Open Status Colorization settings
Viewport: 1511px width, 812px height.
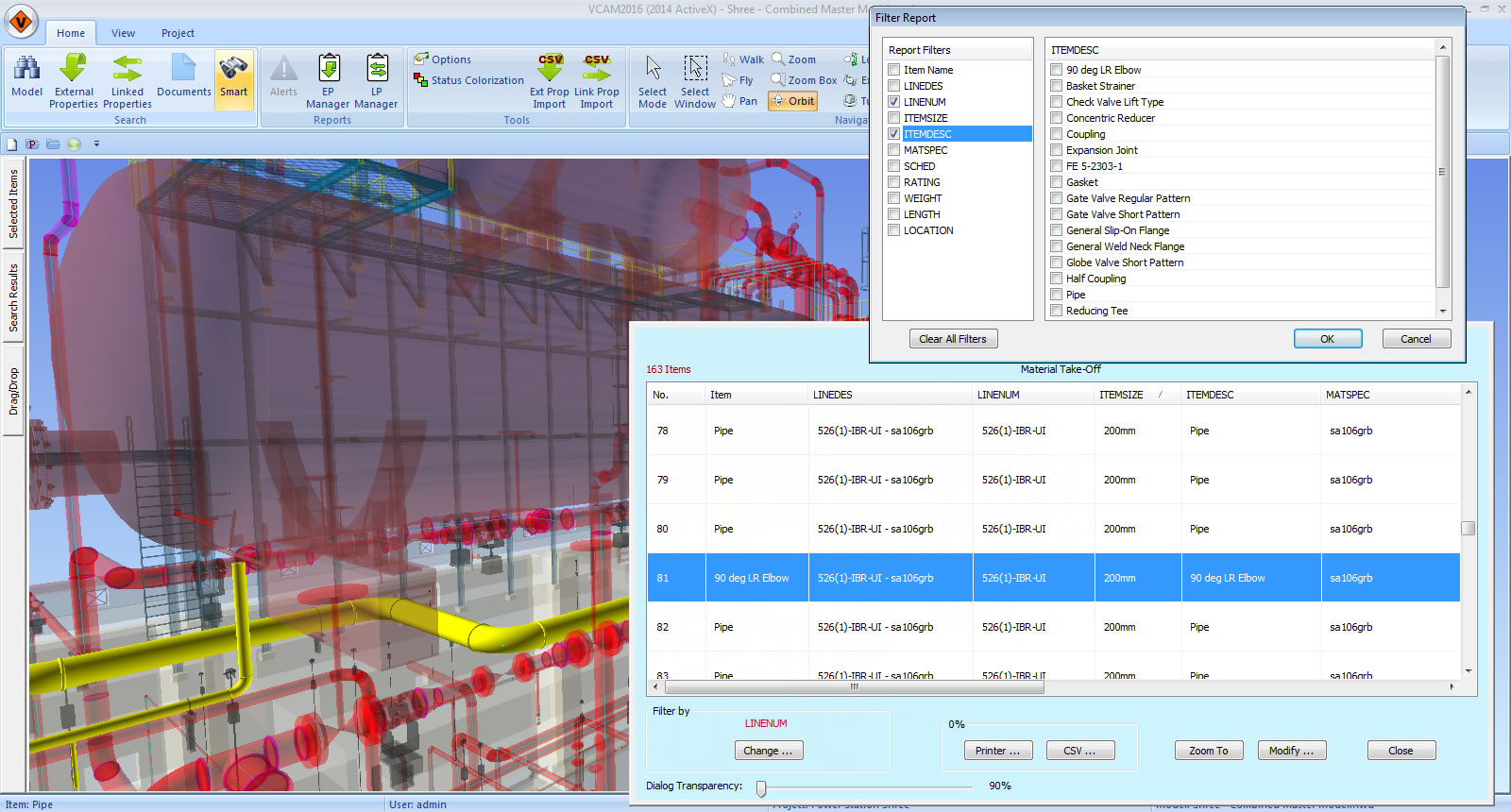point(468,80)
